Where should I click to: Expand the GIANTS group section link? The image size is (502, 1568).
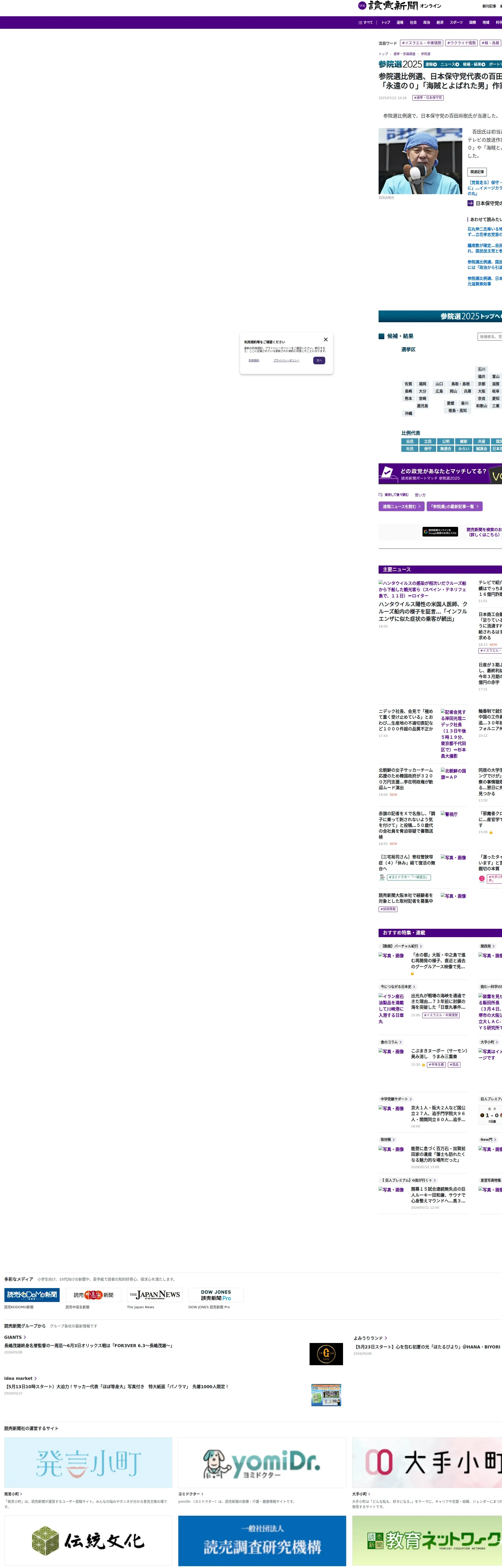pos(15,1337)
